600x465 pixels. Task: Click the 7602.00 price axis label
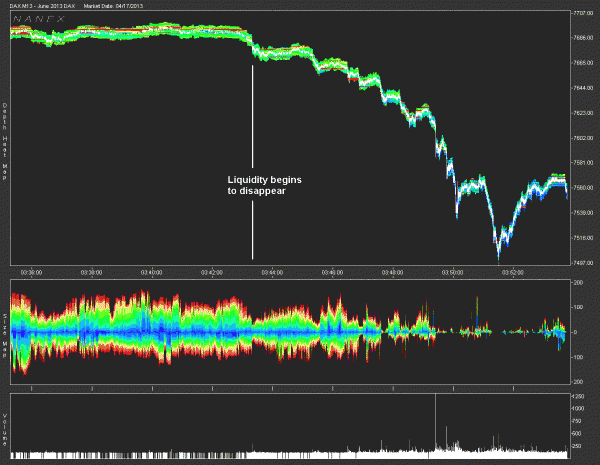pos(583,138)
